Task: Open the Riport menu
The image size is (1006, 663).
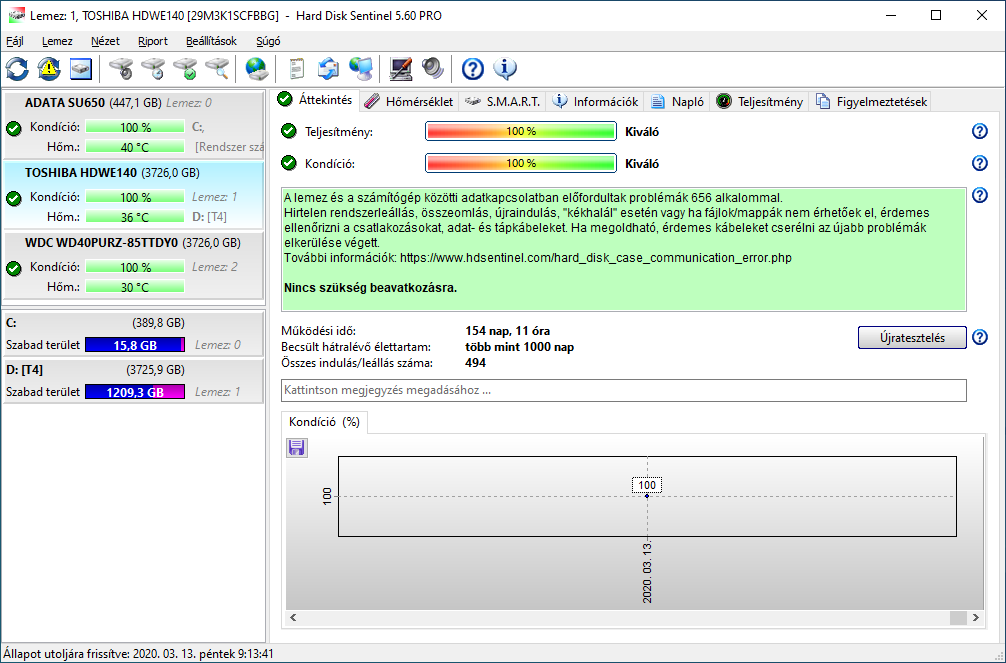Action: (x=153, y=41)
